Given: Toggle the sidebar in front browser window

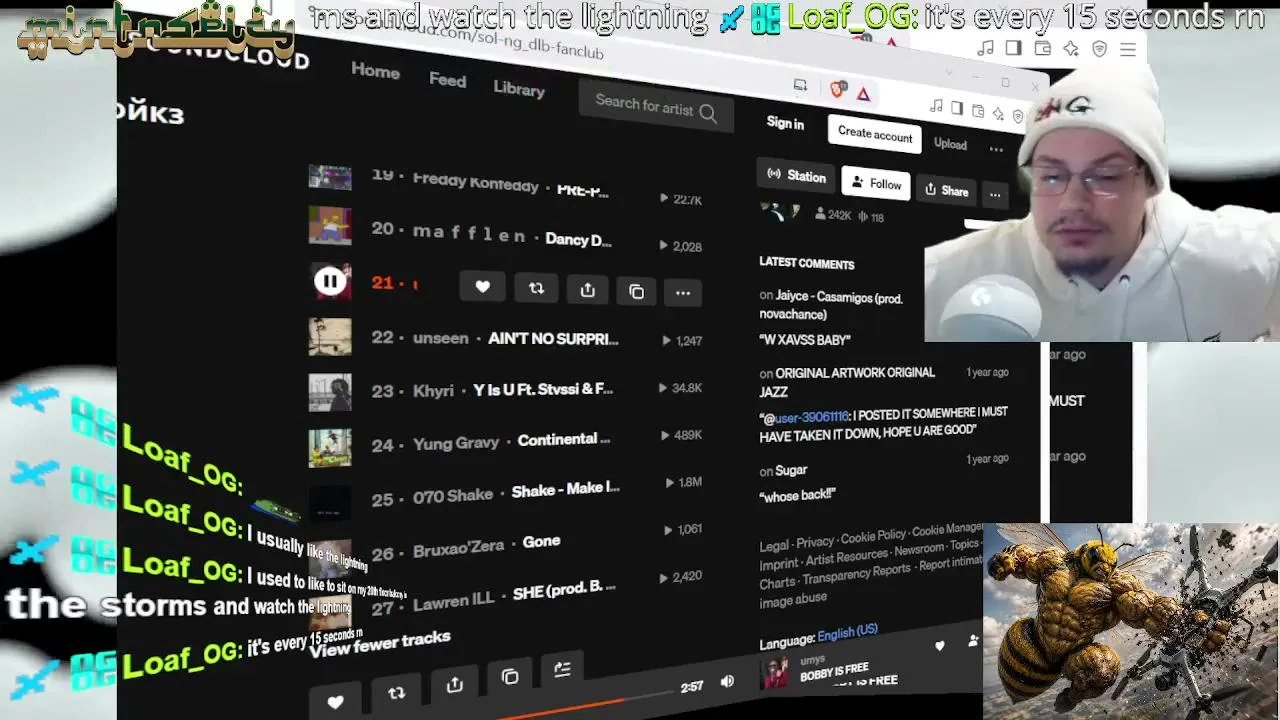Looking at the screenshot, I should coord(957,109).
